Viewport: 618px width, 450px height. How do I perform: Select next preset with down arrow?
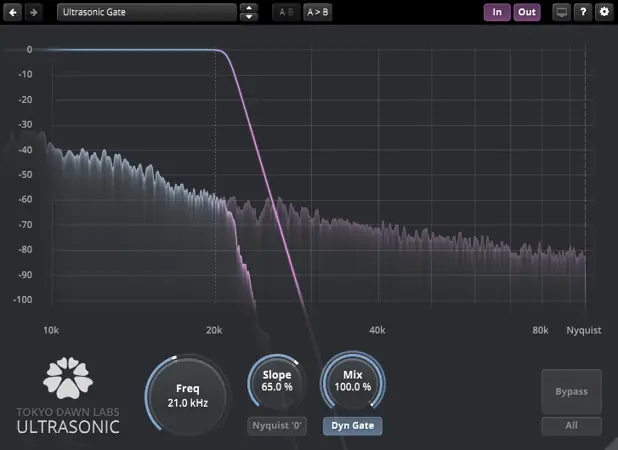[249, 17]
